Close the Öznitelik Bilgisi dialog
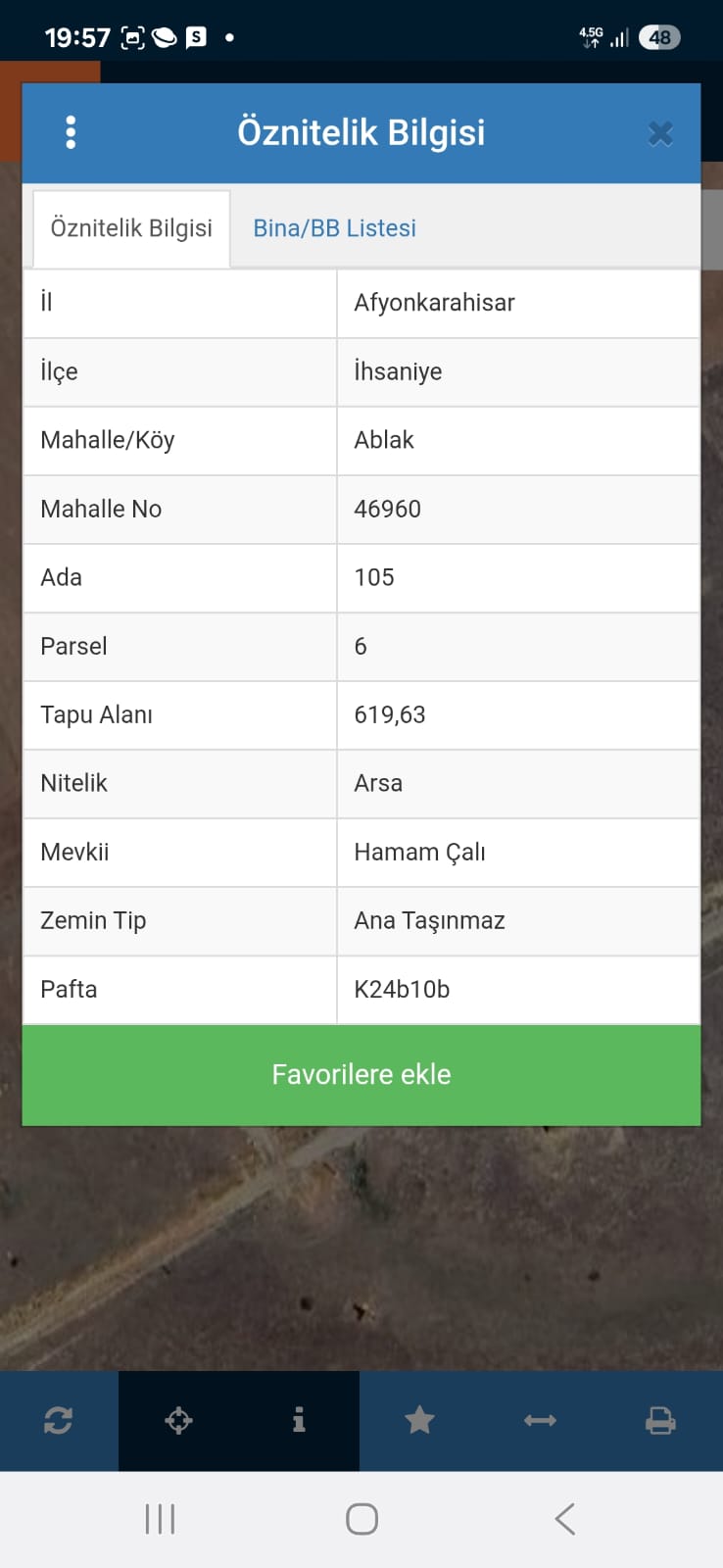This screenshot has height=1568, width=723. [x=660, y=133]
